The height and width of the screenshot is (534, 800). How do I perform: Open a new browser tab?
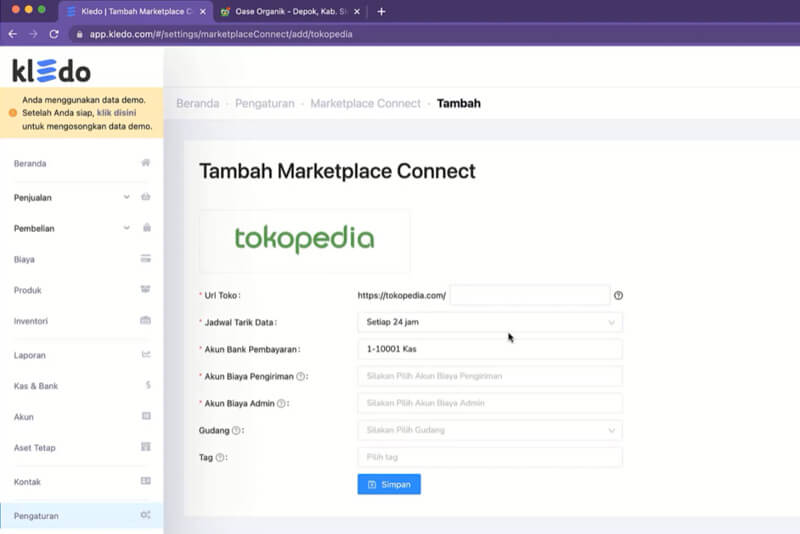click(x=381, y=11)
